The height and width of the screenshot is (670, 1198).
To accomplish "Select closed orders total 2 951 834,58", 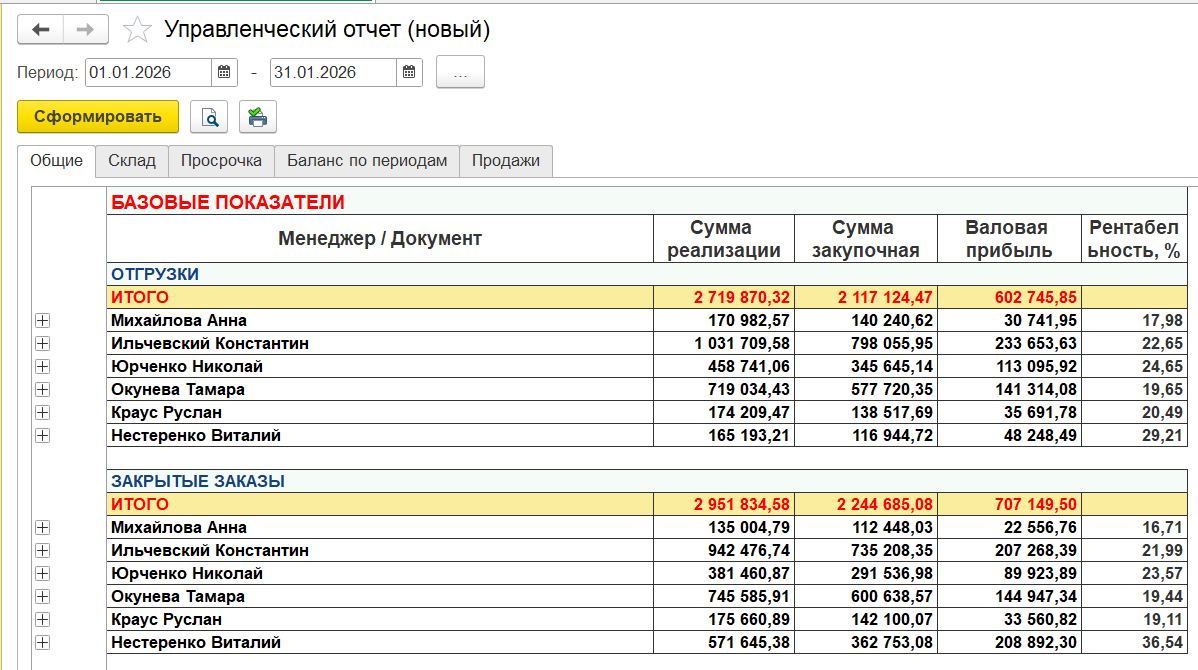I will (724, 504).
